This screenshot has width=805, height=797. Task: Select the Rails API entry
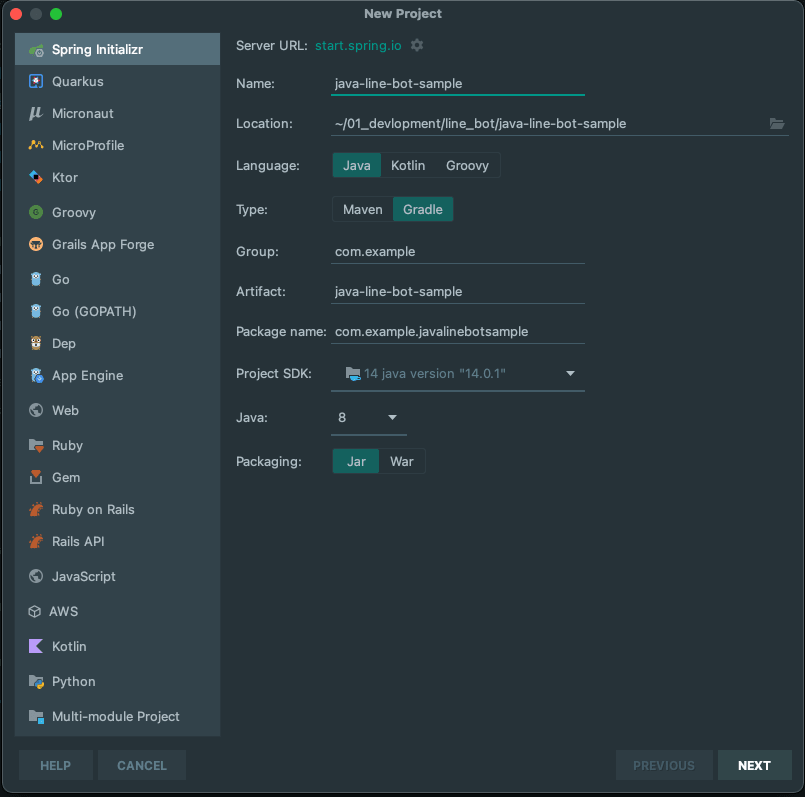pyautogui.click(x=118, y=541)
